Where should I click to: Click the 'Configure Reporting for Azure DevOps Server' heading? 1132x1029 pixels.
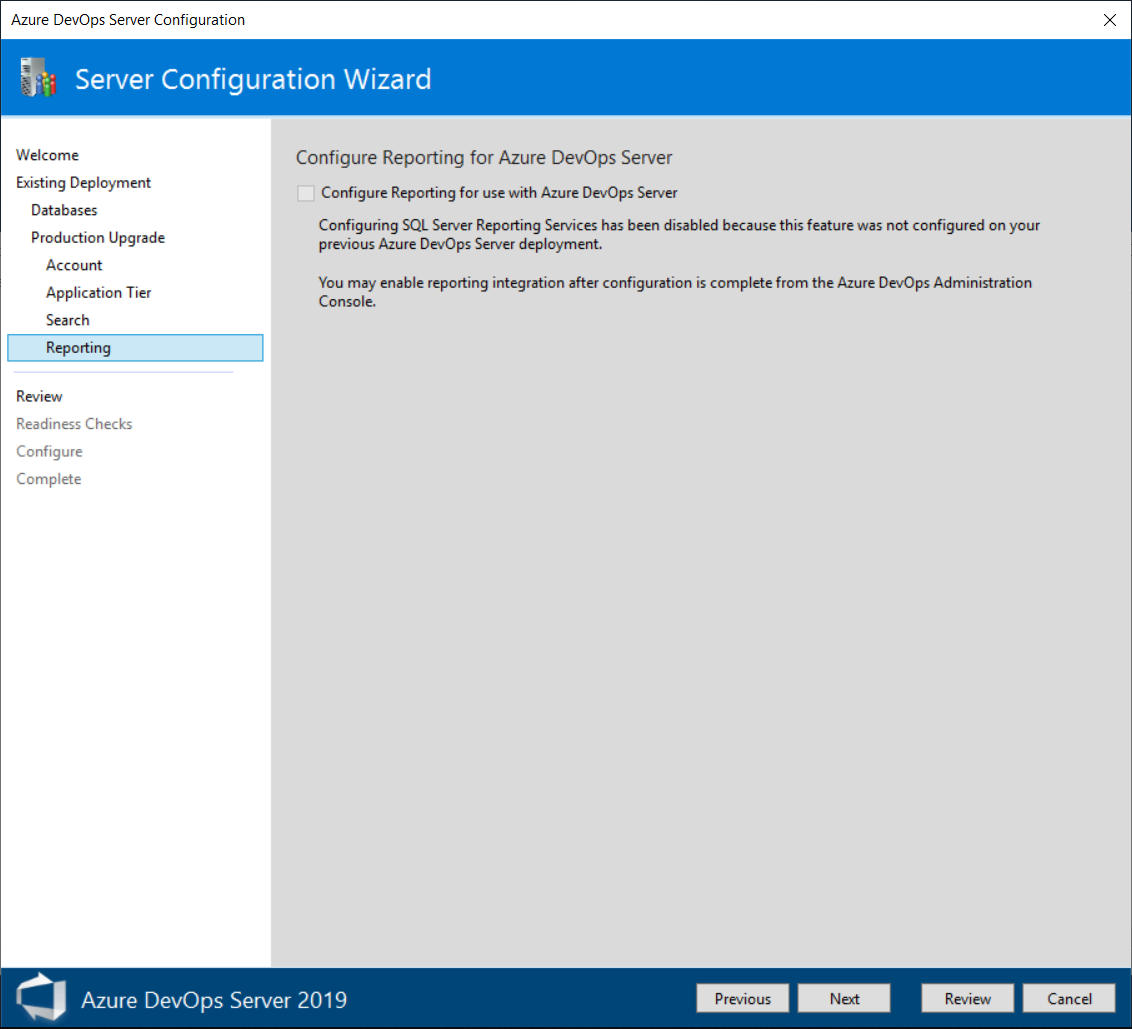point(484,157)
